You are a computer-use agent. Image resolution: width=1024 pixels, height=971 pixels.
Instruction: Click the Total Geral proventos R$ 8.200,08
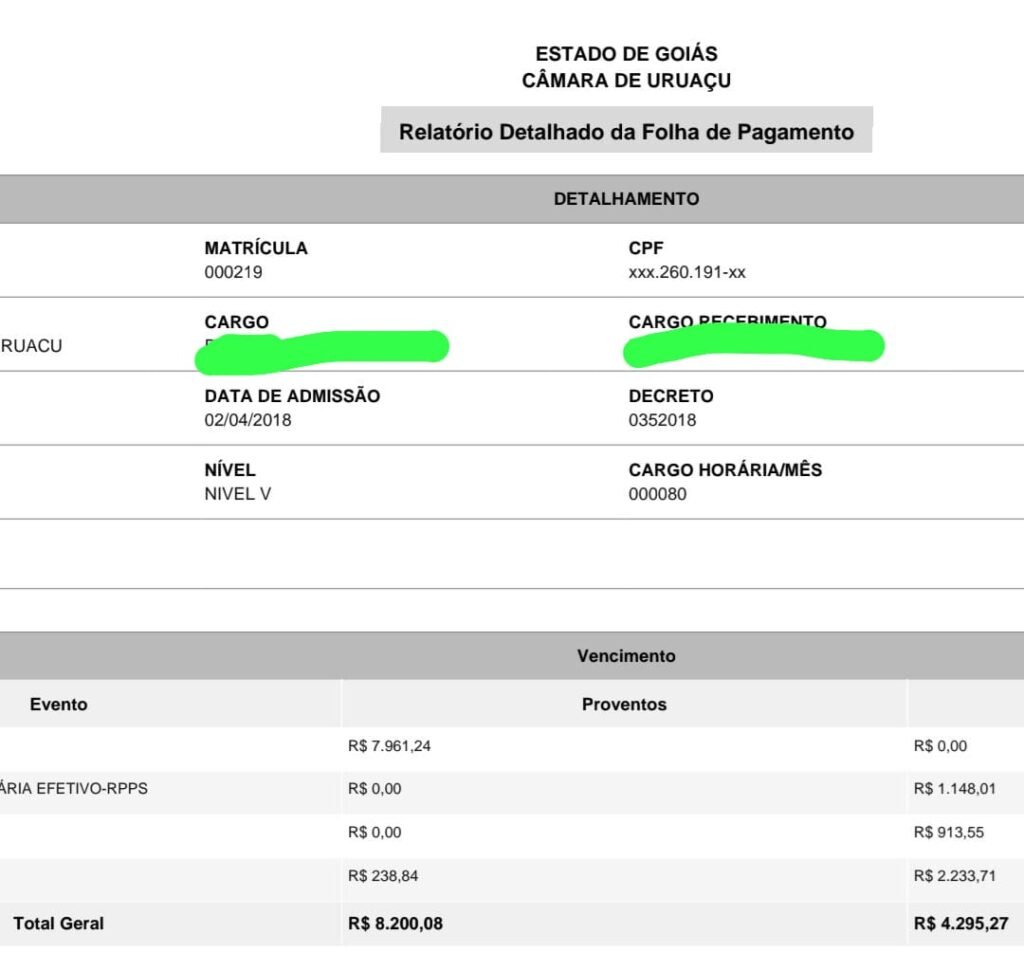point(395,924)
